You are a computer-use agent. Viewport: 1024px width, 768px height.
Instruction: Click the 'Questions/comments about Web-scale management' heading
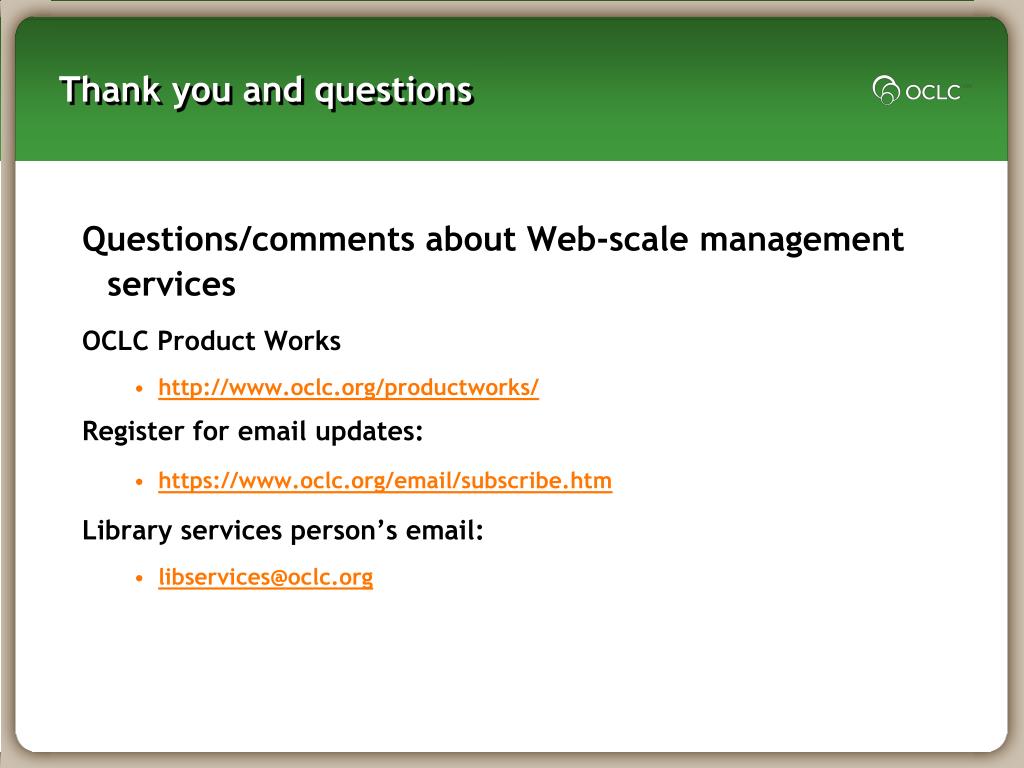pyautogui.click(x=492, y=239)
